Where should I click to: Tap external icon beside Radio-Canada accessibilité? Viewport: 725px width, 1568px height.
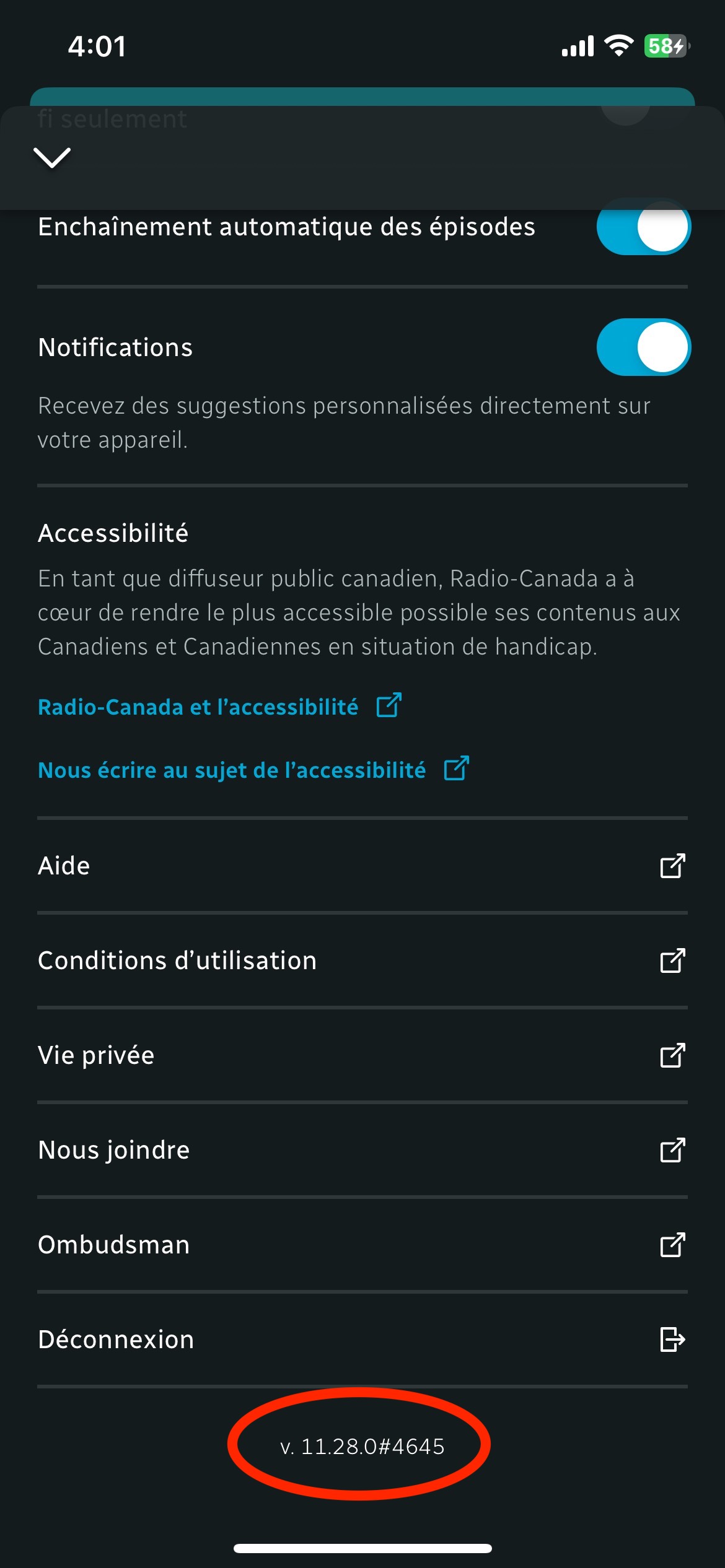pyautogui.click(x=389, y=705)
